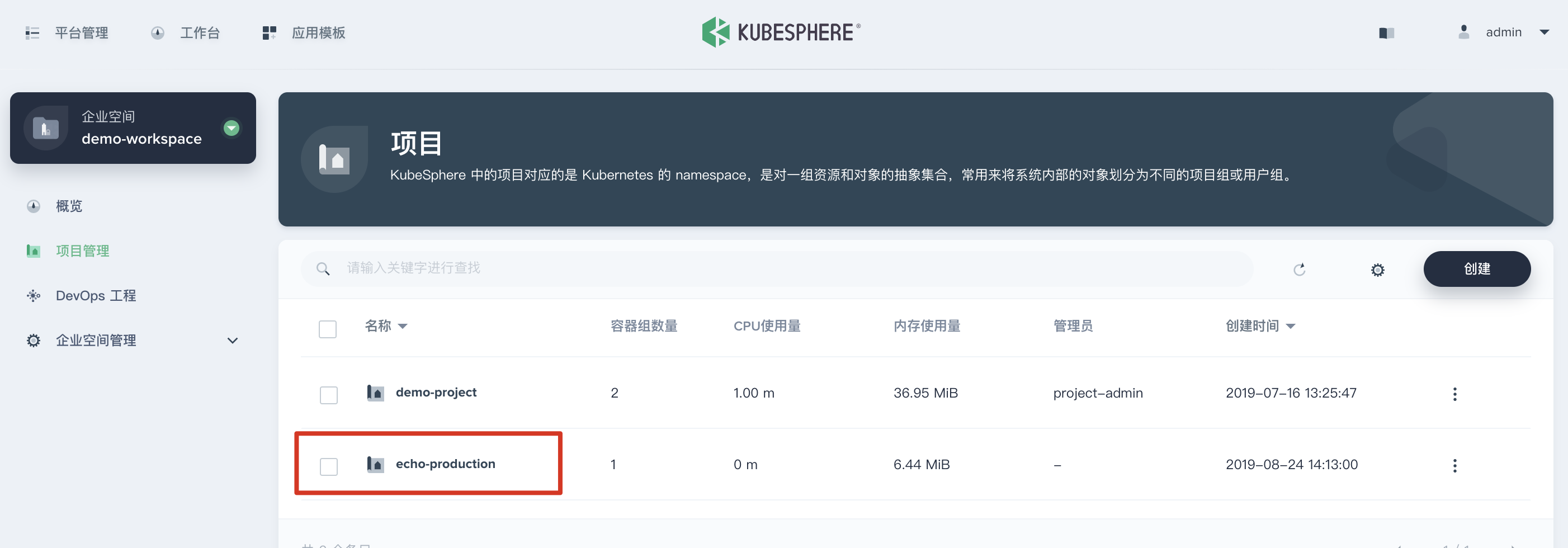Go to 工作台 in the top bar
Image resolution: width=1568 pixels, height=548 pixels.
click(x=200, y=33)
